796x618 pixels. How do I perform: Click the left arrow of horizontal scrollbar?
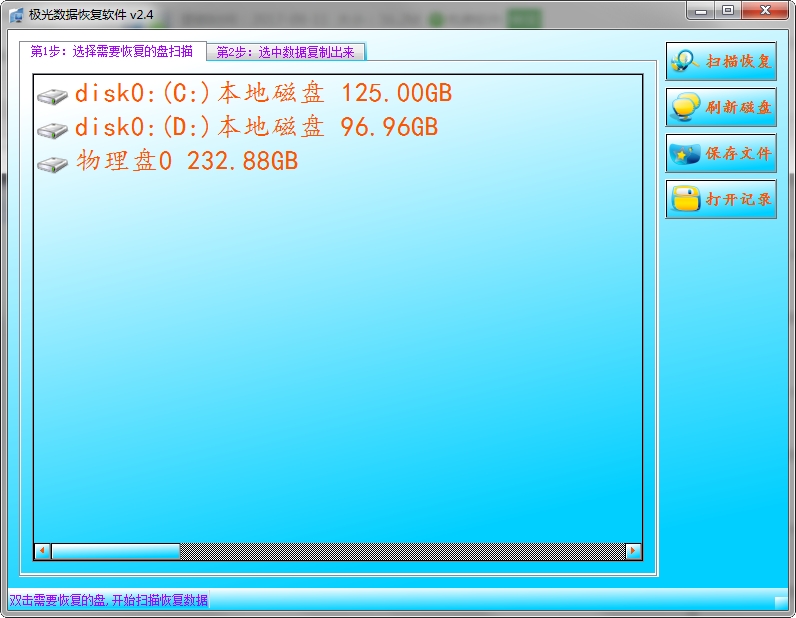(42, 551)
